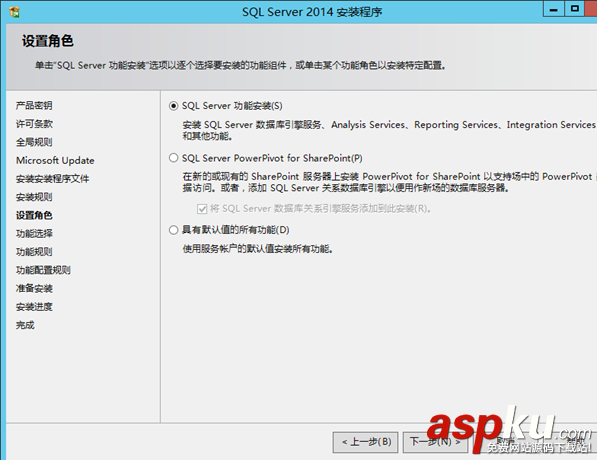Click the SQL Server 2014 安装程序 title text

312,12
